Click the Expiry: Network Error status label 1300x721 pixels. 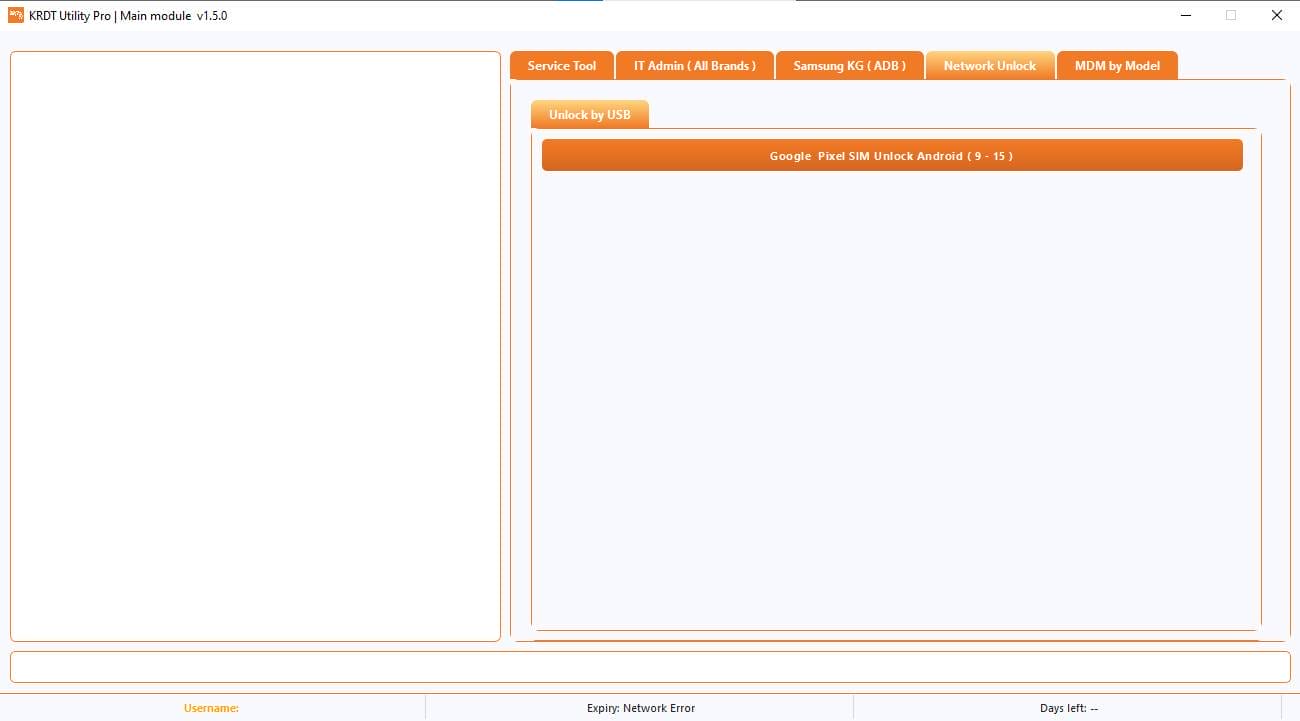(641, 708)
